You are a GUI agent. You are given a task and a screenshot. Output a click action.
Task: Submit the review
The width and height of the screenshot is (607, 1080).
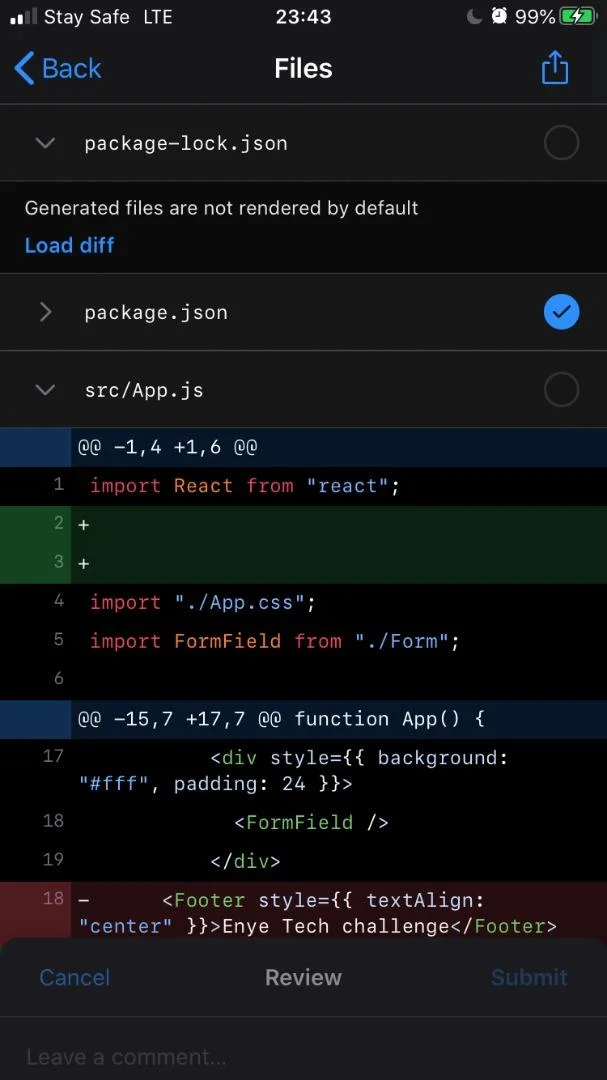[529, 977]
